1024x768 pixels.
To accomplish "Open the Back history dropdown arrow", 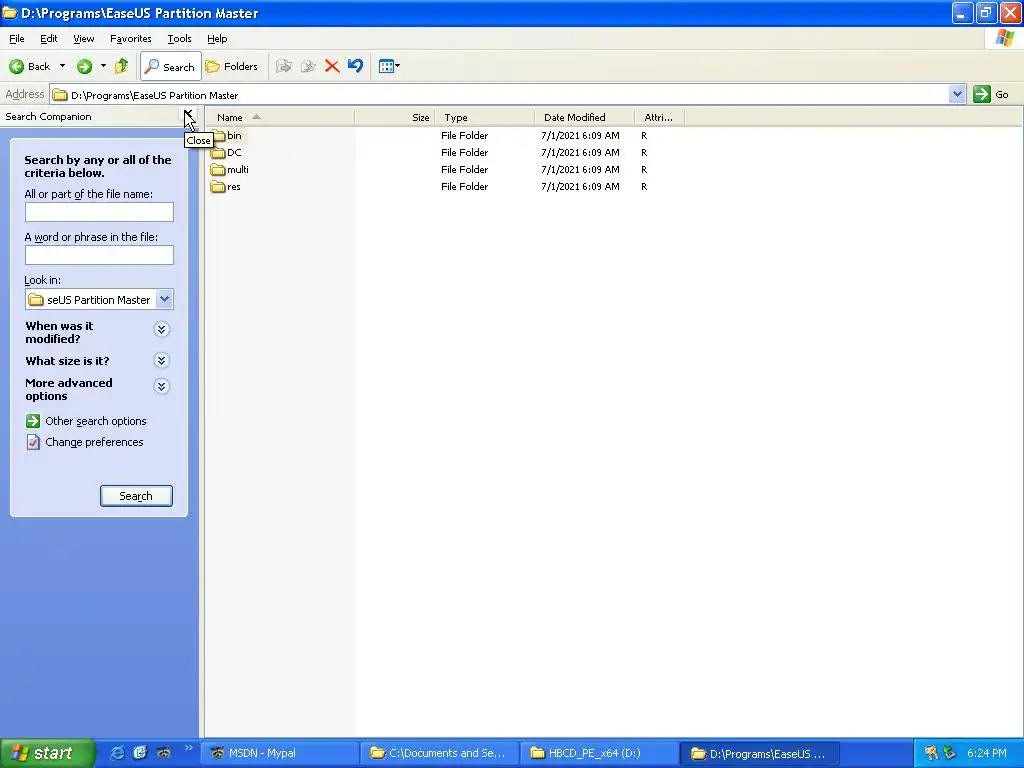I will click(62, 66).
